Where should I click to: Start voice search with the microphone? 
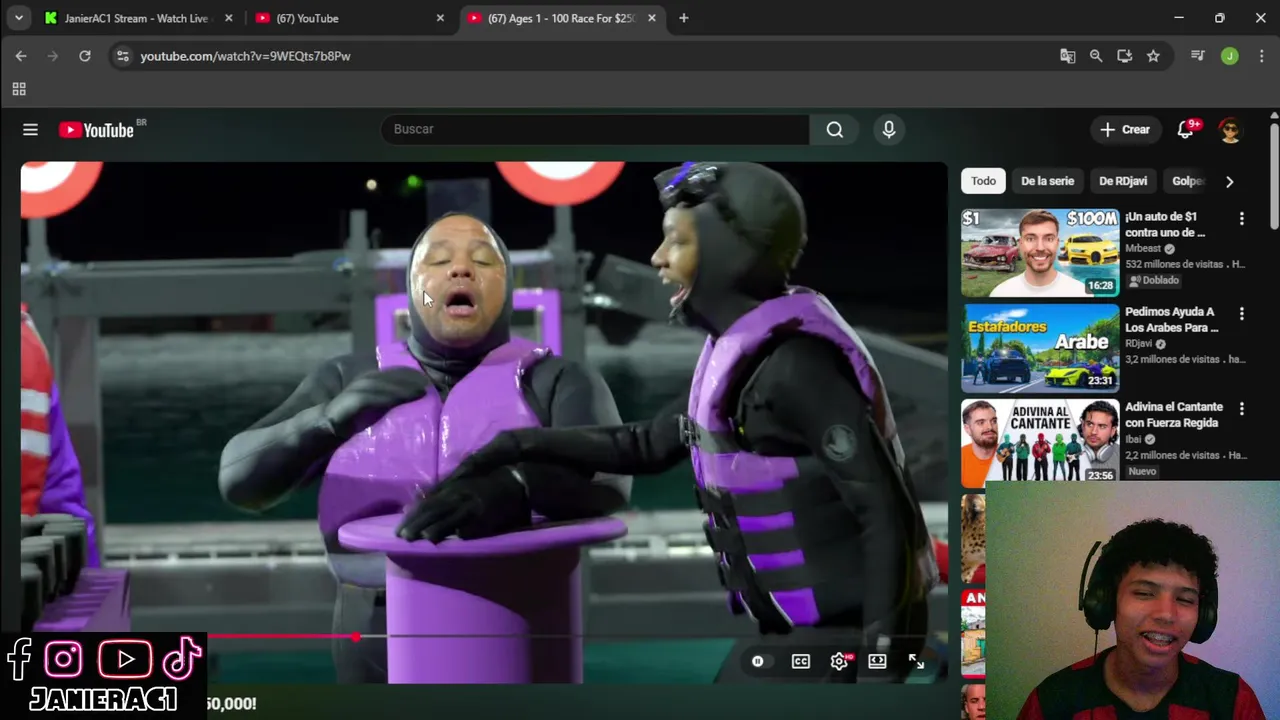coord(888,129)
